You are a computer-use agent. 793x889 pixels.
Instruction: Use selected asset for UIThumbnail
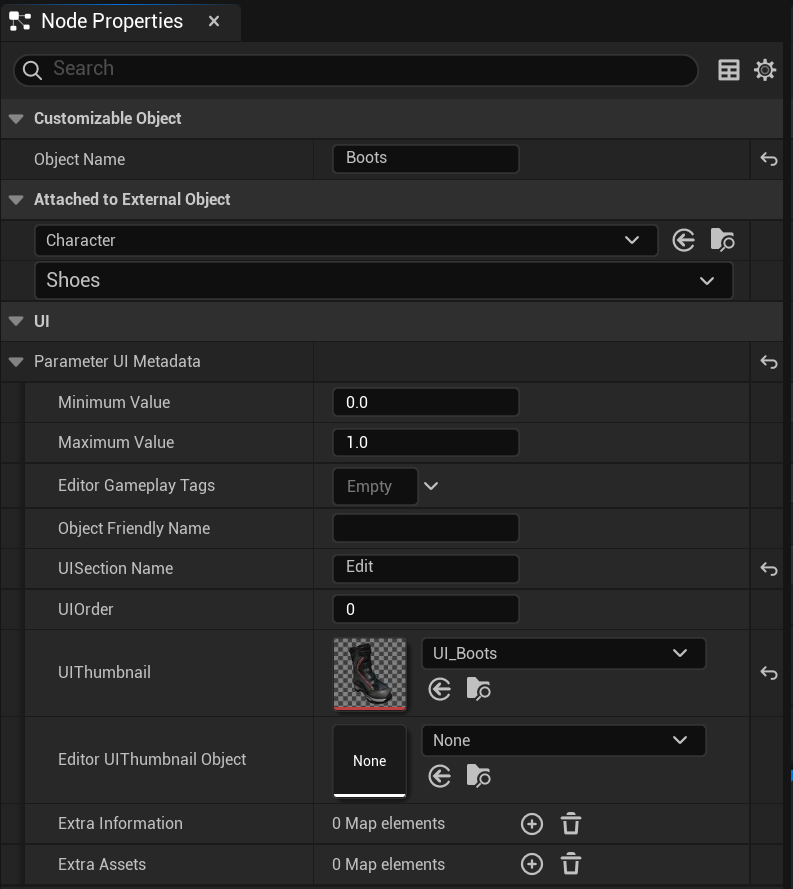440,689
